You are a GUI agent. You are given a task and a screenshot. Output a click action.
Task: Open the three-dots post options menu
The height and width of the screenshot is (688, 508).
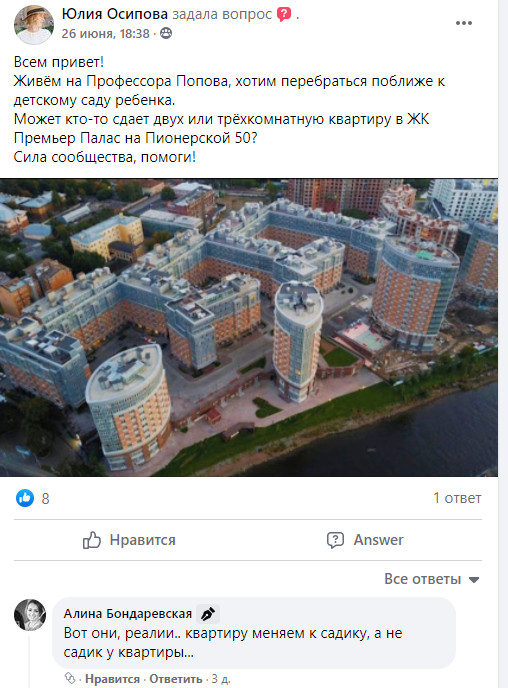coord(464,23)
